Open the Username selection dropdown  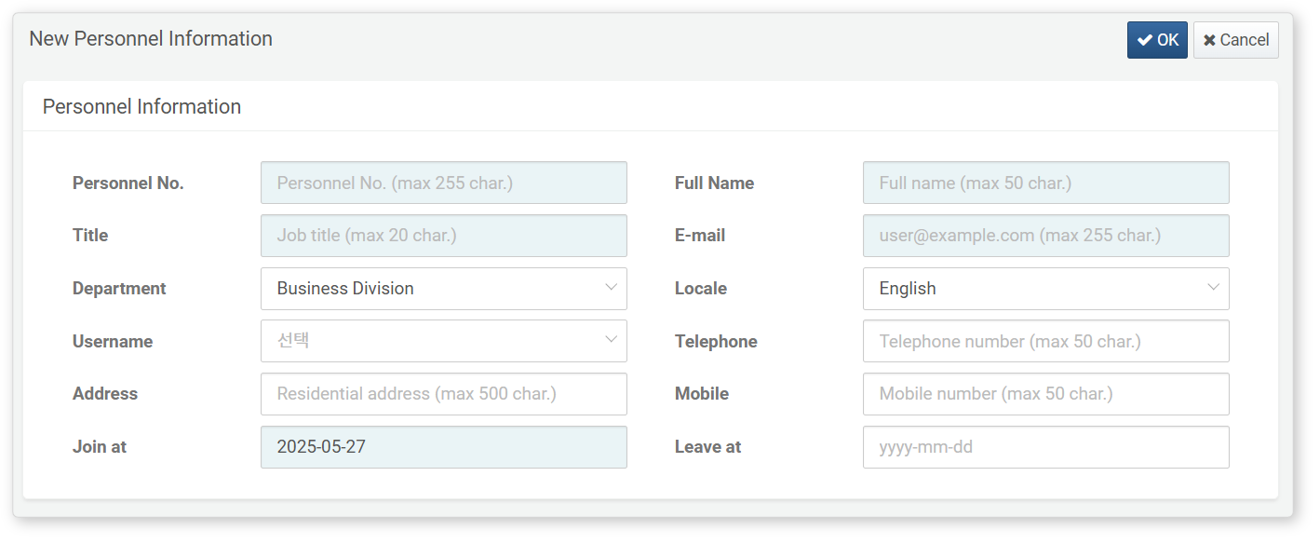(444, 341)
